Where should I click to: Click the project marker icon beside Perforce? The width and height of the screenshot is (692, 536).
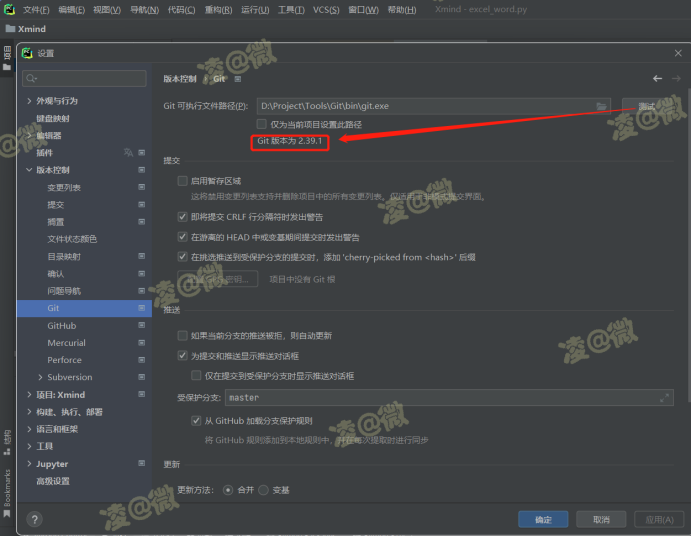142,360
